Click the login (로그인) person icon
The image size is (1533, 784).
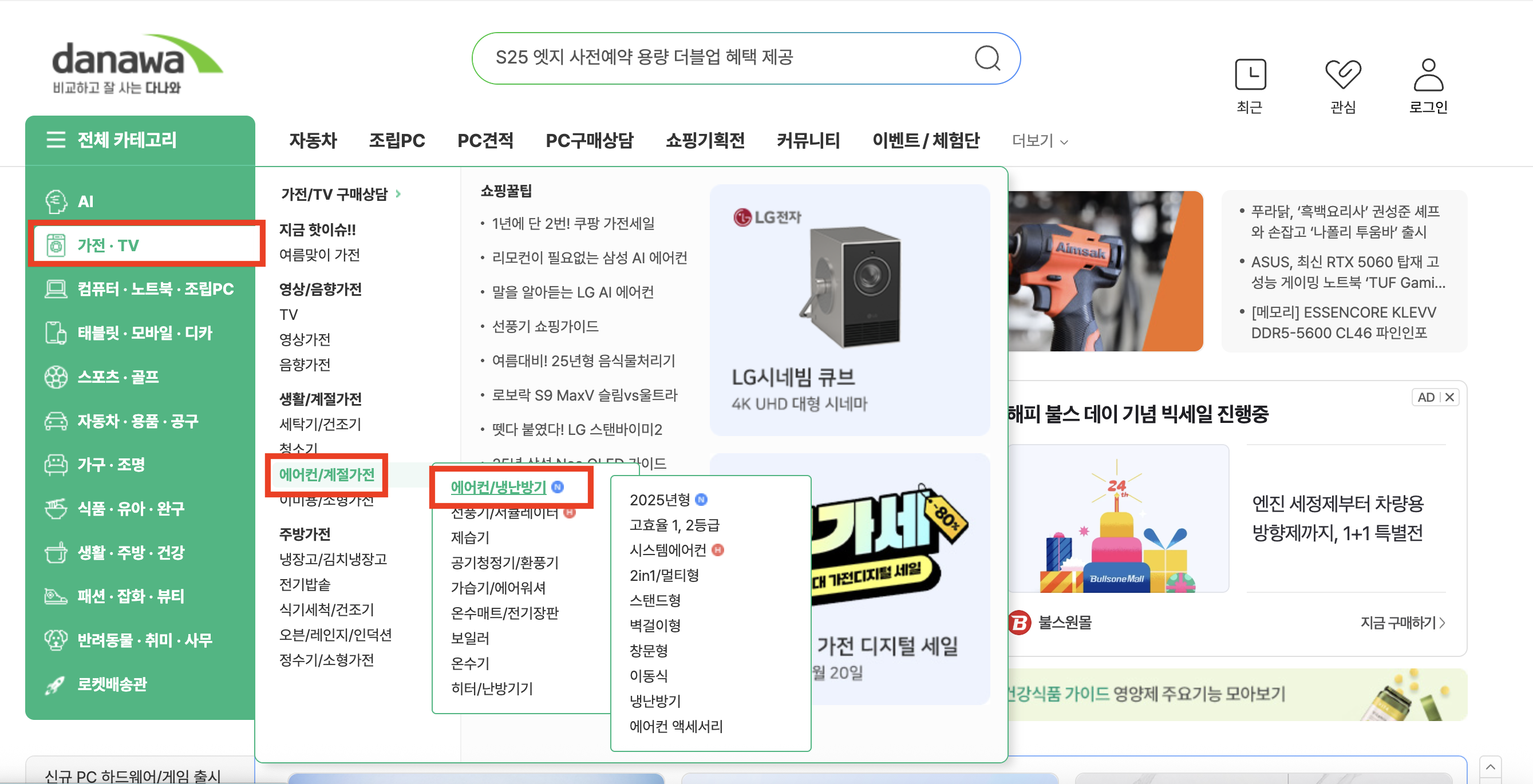[x=1428, y=75]
